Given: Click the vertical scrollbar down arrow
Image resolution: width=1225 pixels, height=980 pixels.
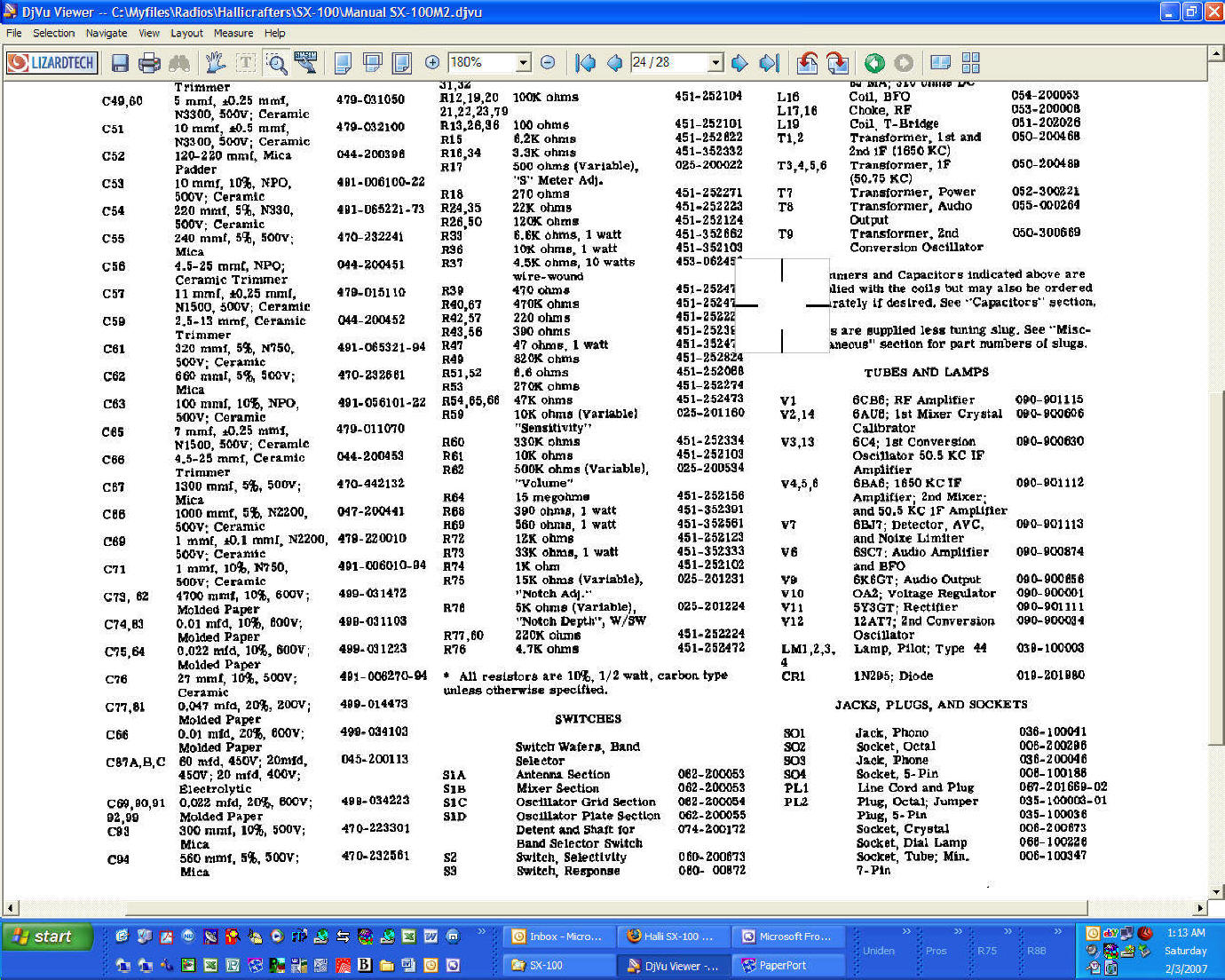Looking at the screenshot, I should [1217, 892].
